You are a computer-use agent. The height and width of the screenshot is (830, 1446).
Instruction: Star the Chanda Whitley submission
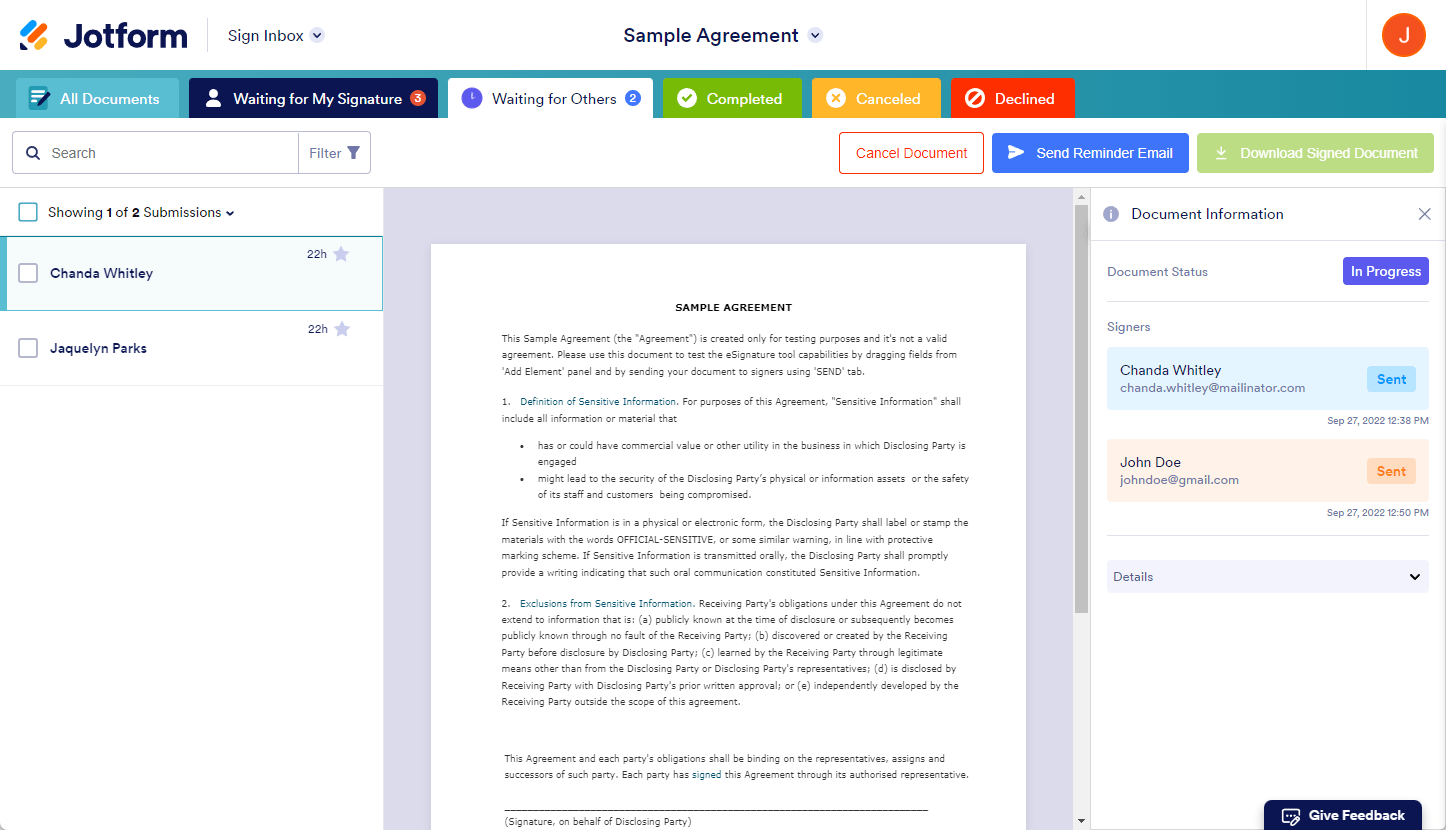point(341,254)
